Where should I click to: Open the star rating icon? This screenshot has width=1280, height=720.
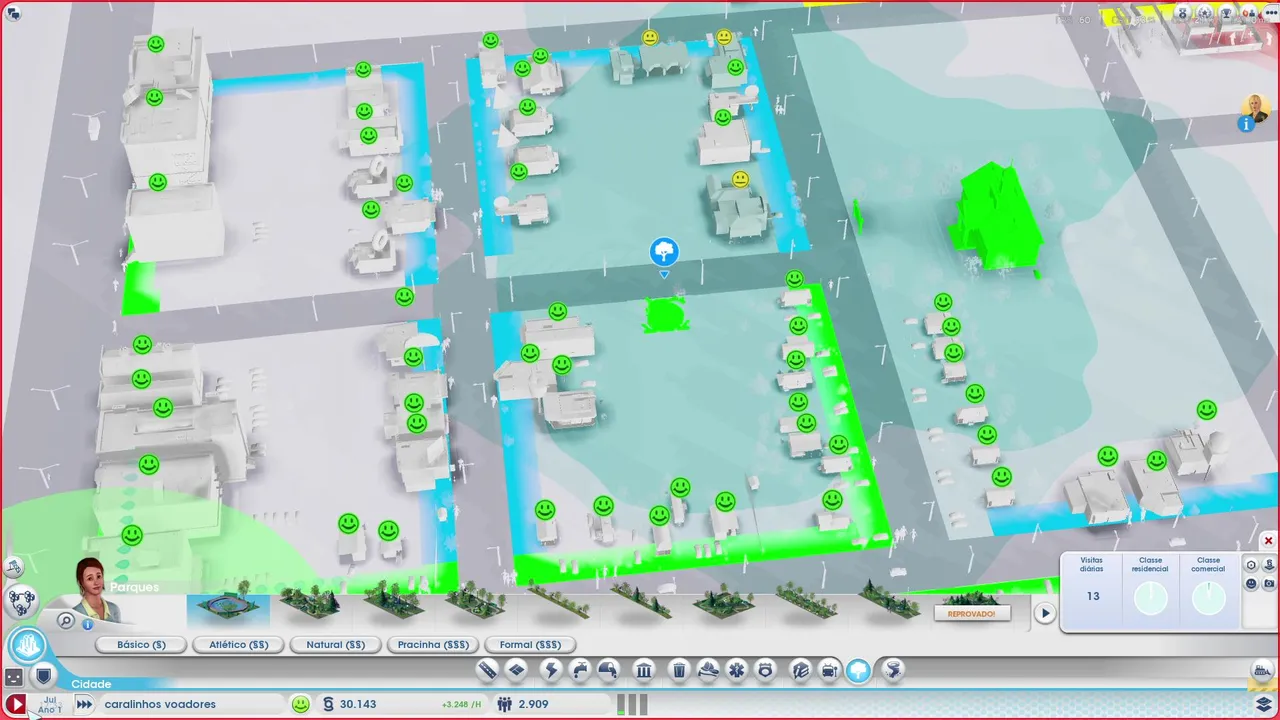(x=1204, y=14)
